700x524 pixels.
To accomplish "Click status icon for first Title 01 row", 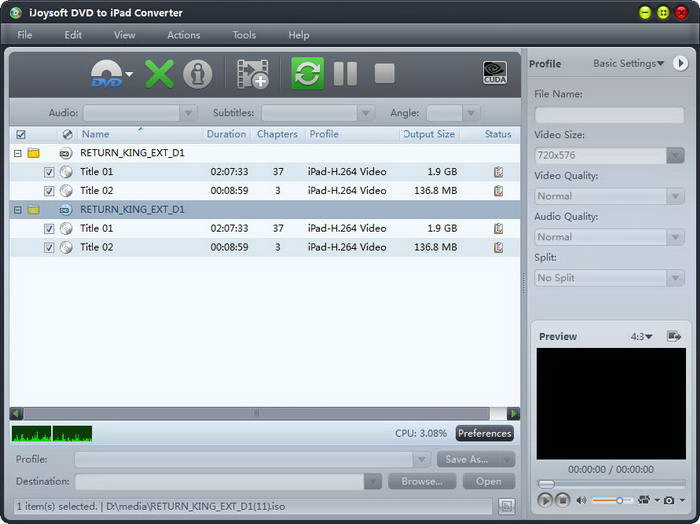I will pos(499,172).
